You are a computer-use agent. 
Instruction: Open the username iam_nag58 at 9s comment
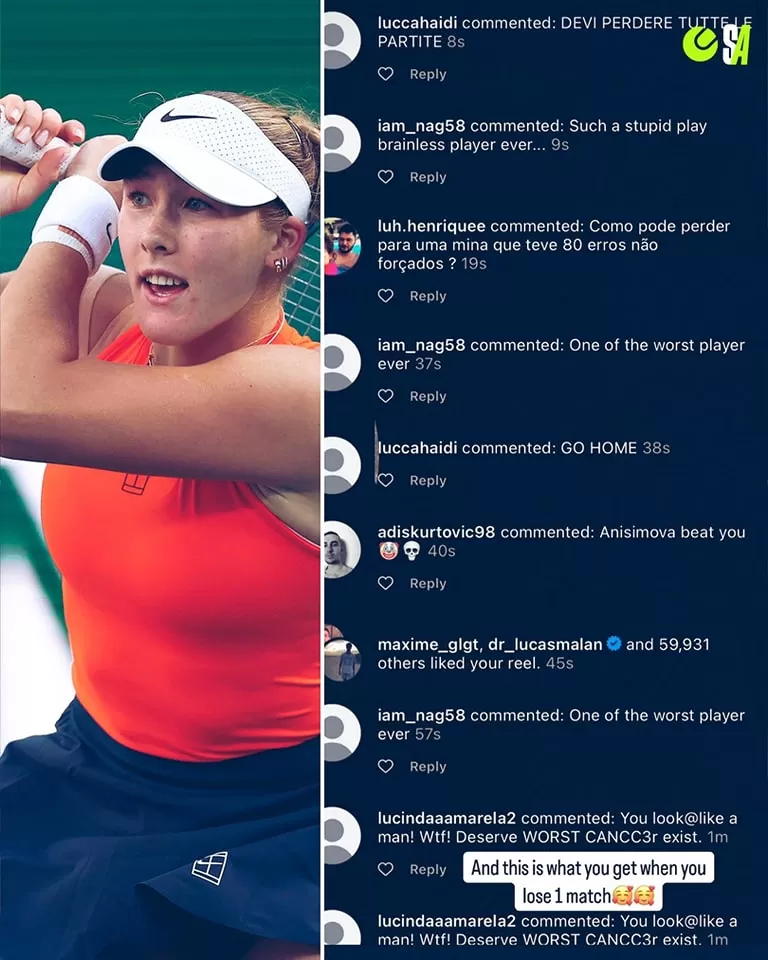tap(421, 126)
